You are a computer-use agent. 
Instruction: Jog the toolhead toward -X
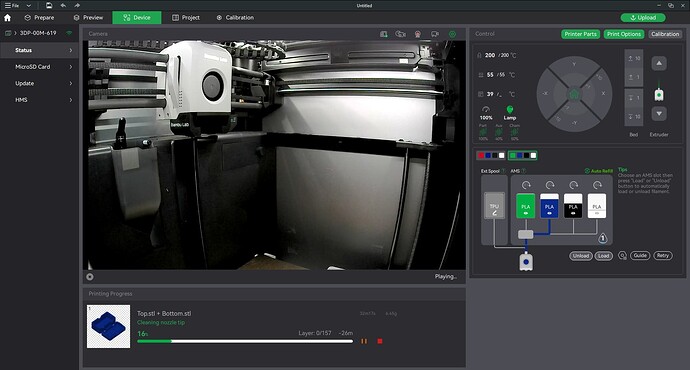546,93
